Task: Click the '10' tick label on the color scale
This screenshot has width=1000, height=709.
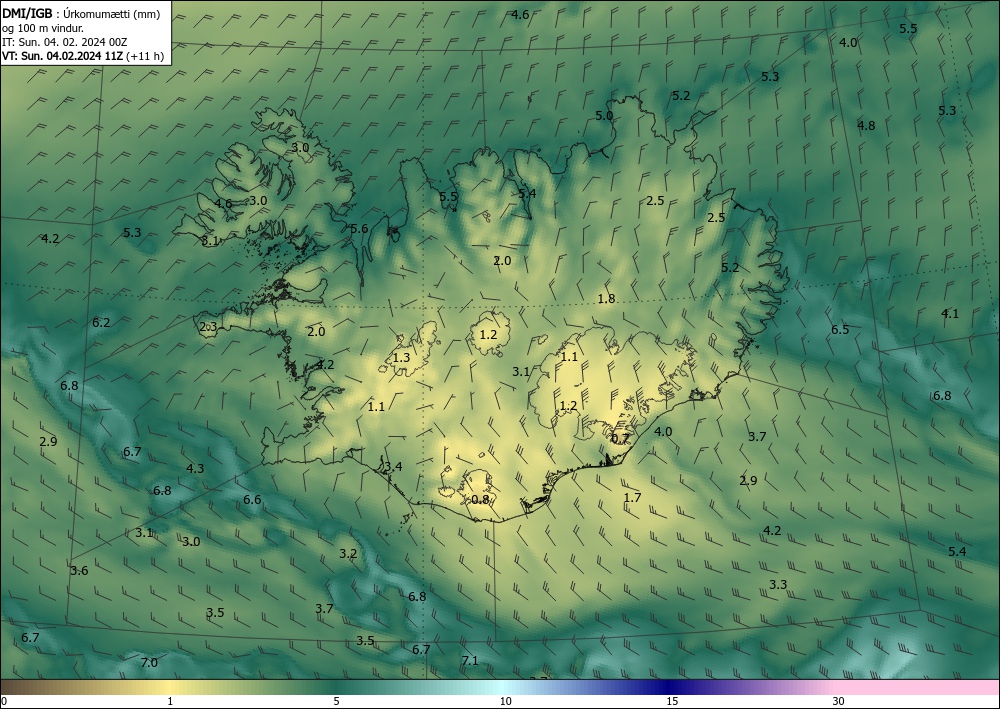Action: (505, 701)
